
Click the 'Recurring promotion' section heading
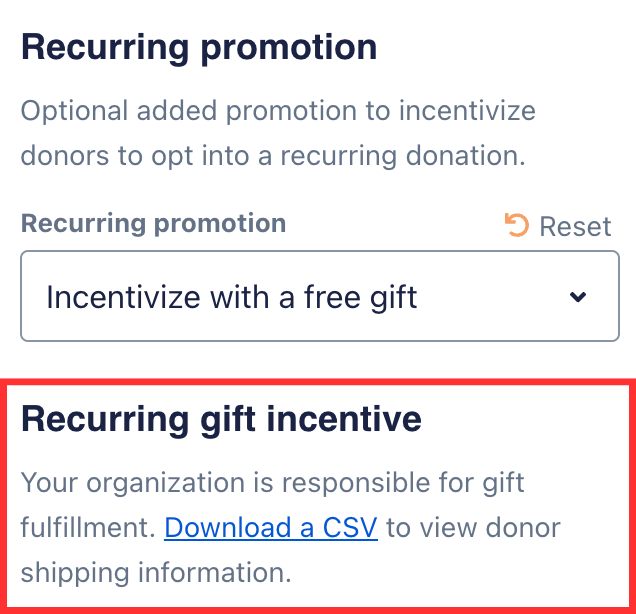point(199,47)
